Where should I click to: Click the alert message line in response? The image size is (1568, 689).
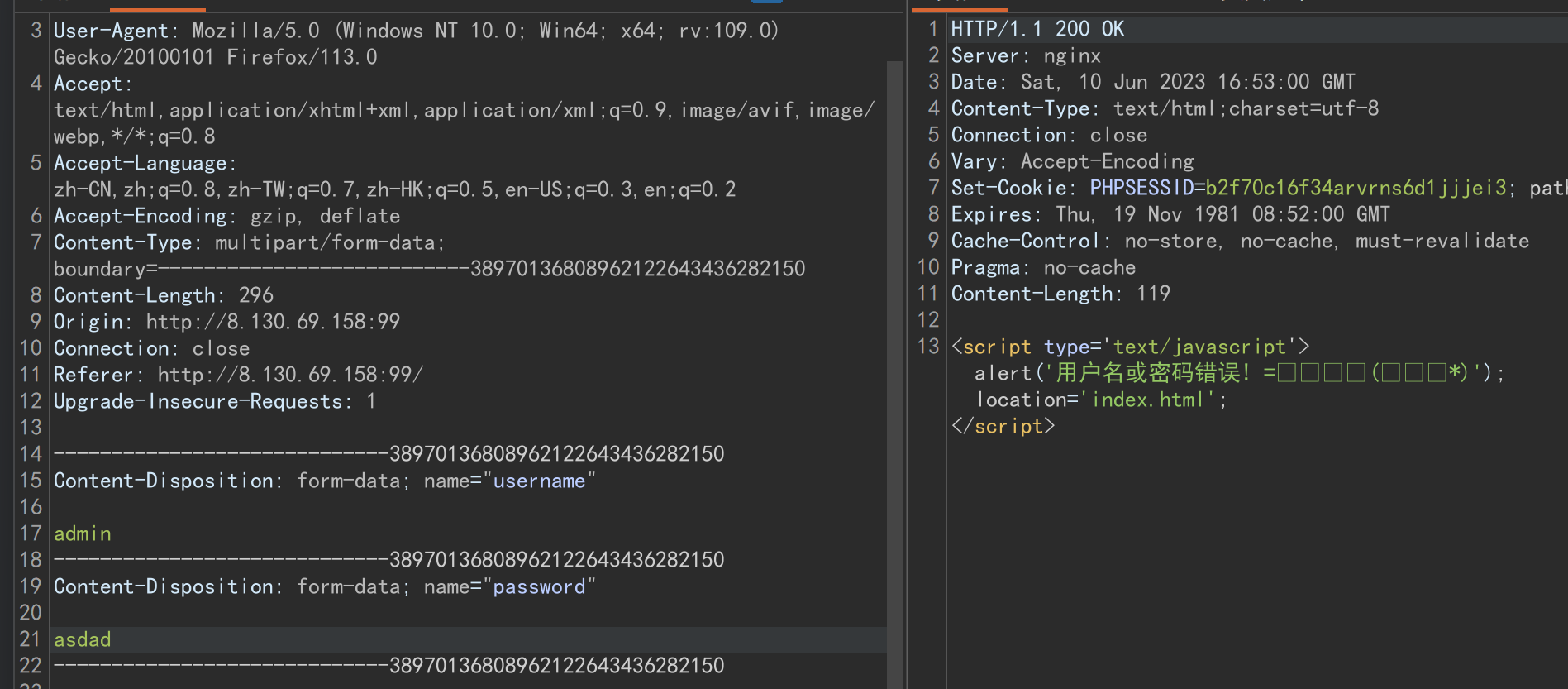point(1240,373)
